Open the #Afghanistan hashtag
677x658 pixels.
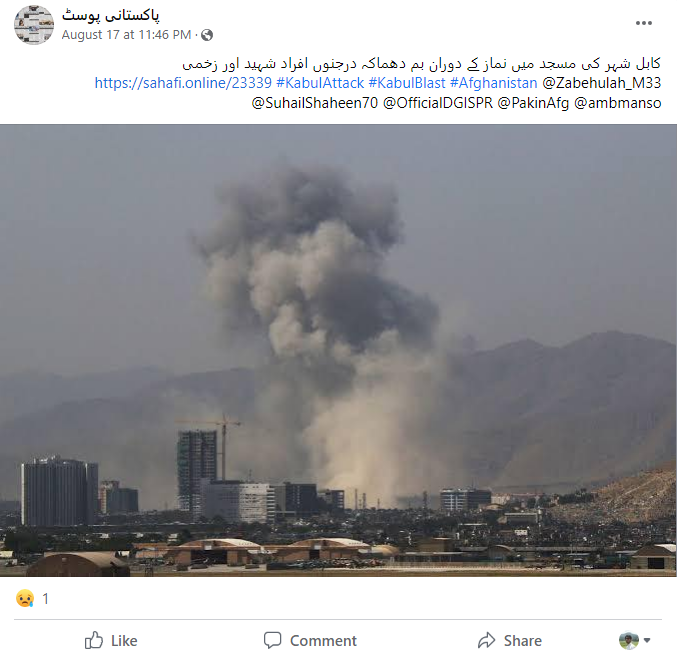pos(494,83)
